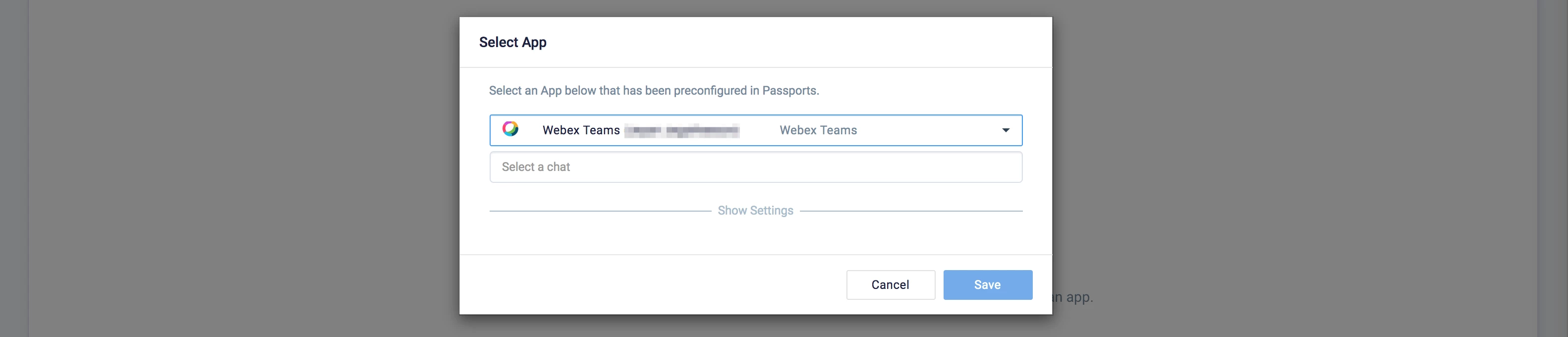Click dimmed background right of dialog
Viewport: 1568px width, 337px height.
click(1278, 152)
